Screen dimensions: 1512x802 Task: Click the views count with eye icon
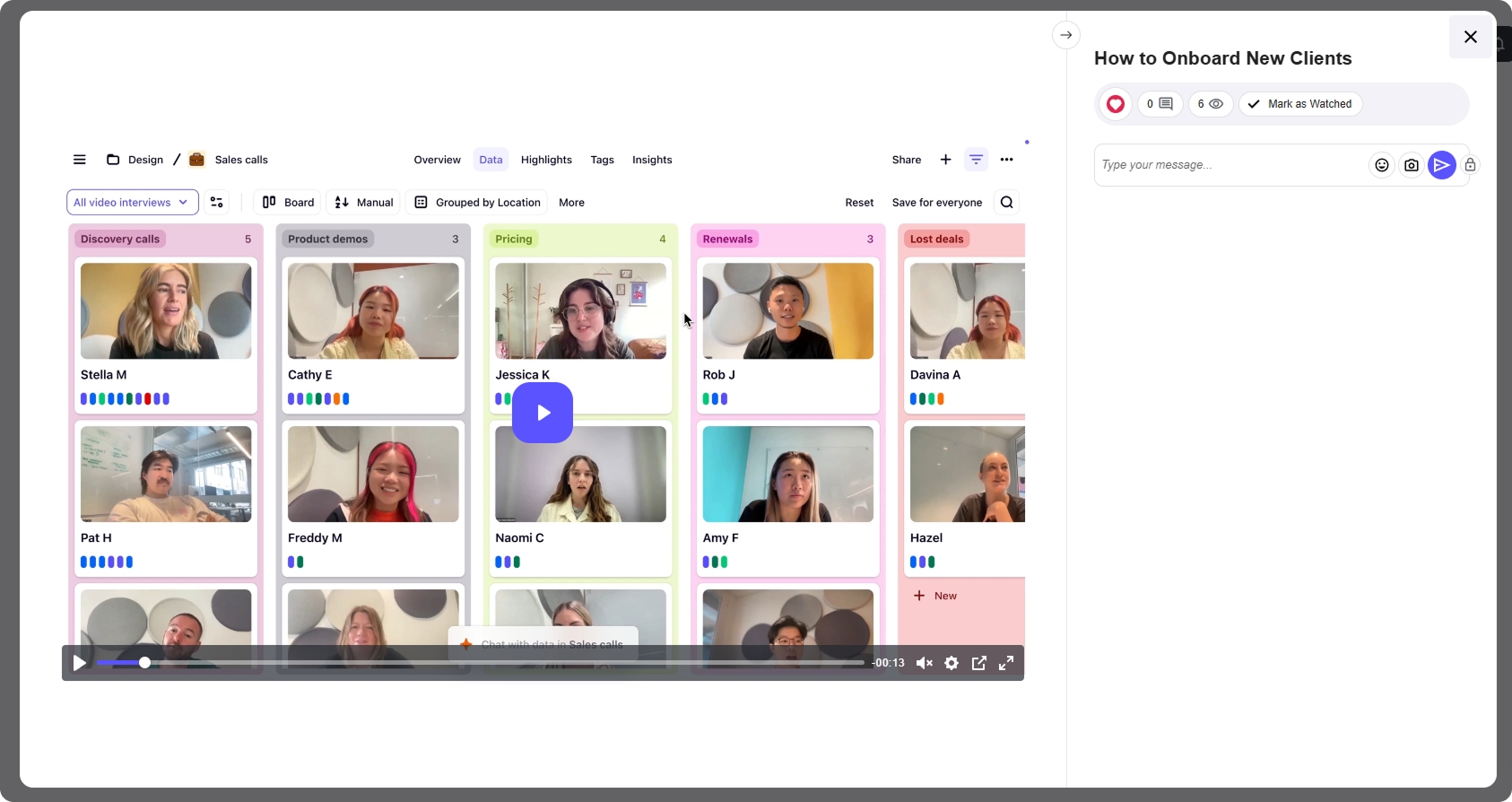(1210, 104)
